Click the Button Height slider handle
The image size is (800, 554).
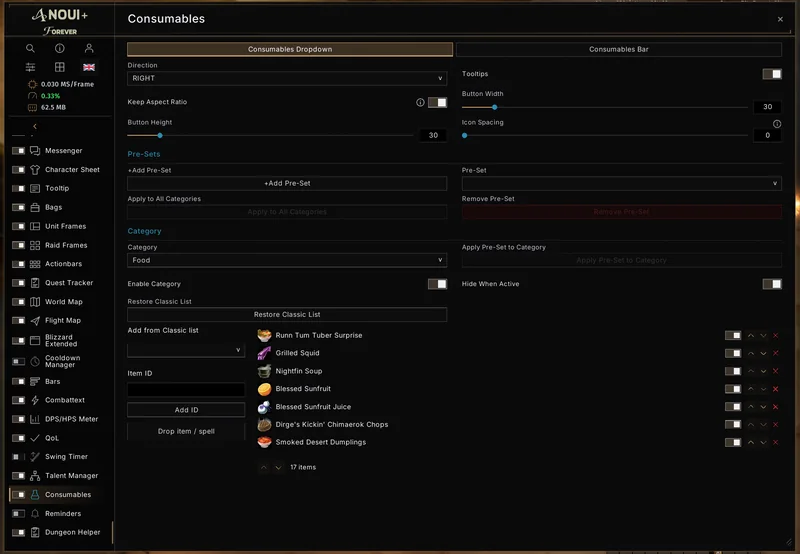pos(160,135)
